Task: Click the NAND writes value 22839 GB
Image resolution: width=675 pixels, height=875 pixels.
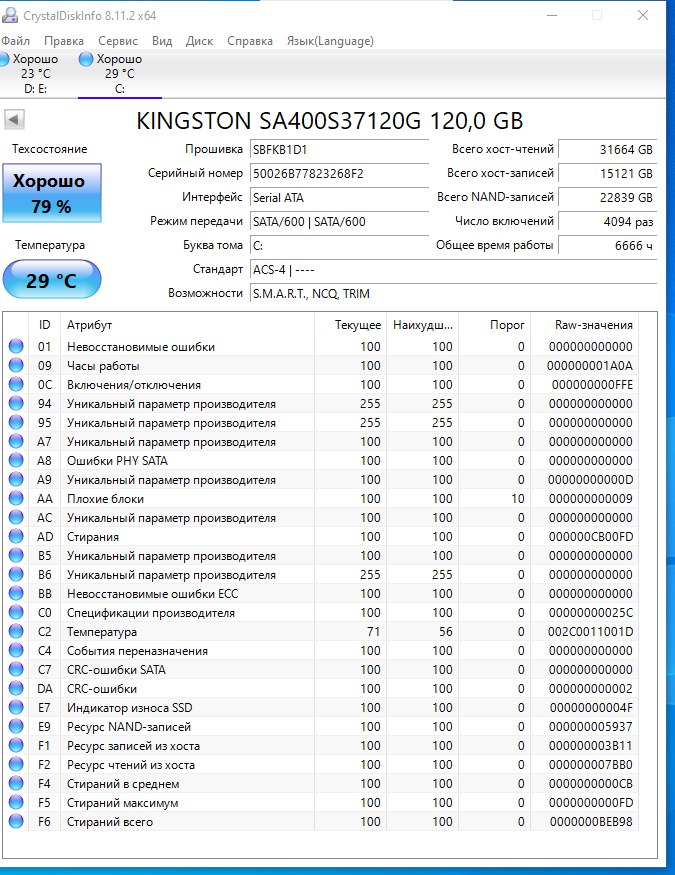Action: click(608, 198)
